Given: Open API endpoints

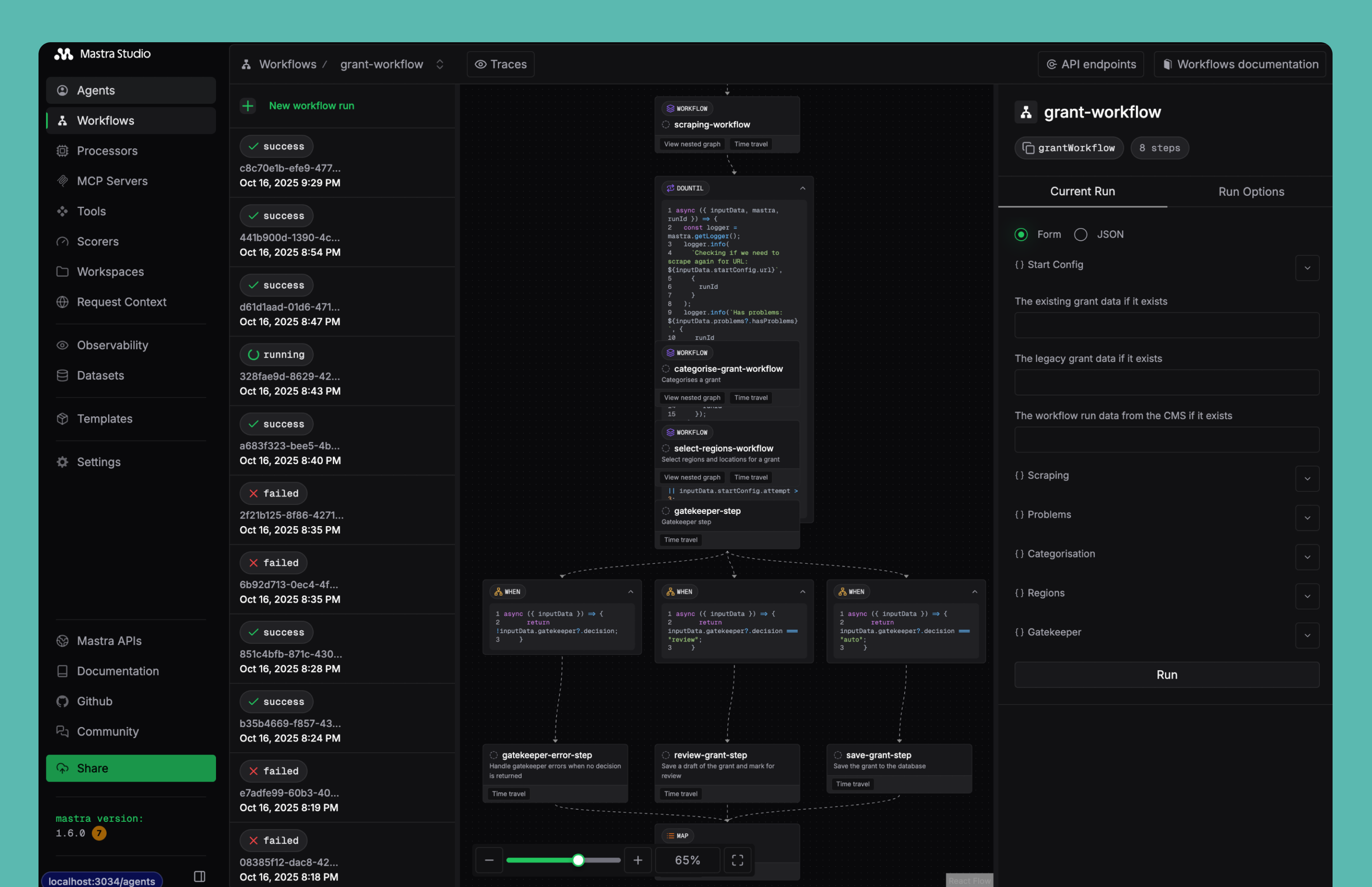Looking at the screenshot, I should (1090, 64).
